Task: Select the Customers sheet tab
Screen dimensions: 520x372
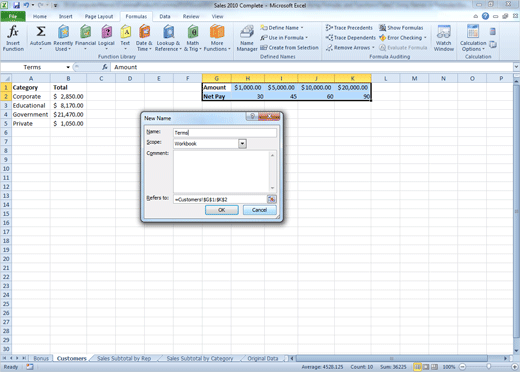Action: pyautogui.click(x=72, y=358)
